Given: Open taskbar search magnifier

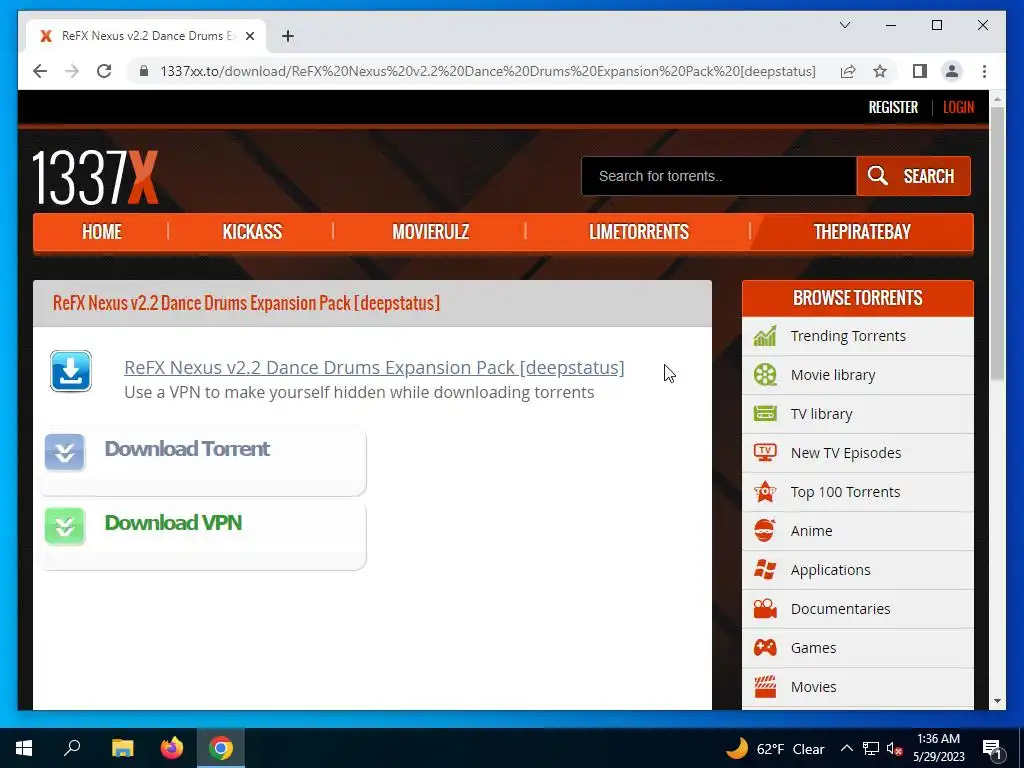Looking at the screenshot, I should click(72, 748).
